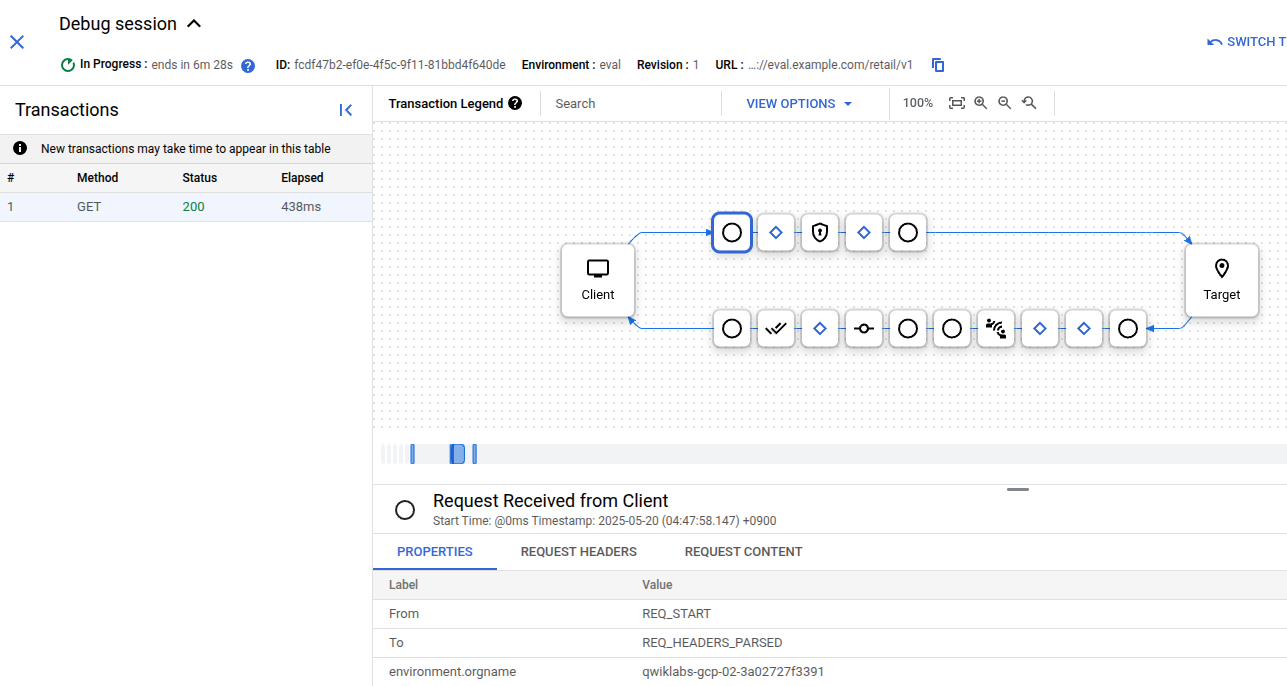Image resolution: width=1287 pixels, height=686 pixels.
Task: Collapse the Debug session header chevron
Action: point(194,24)
